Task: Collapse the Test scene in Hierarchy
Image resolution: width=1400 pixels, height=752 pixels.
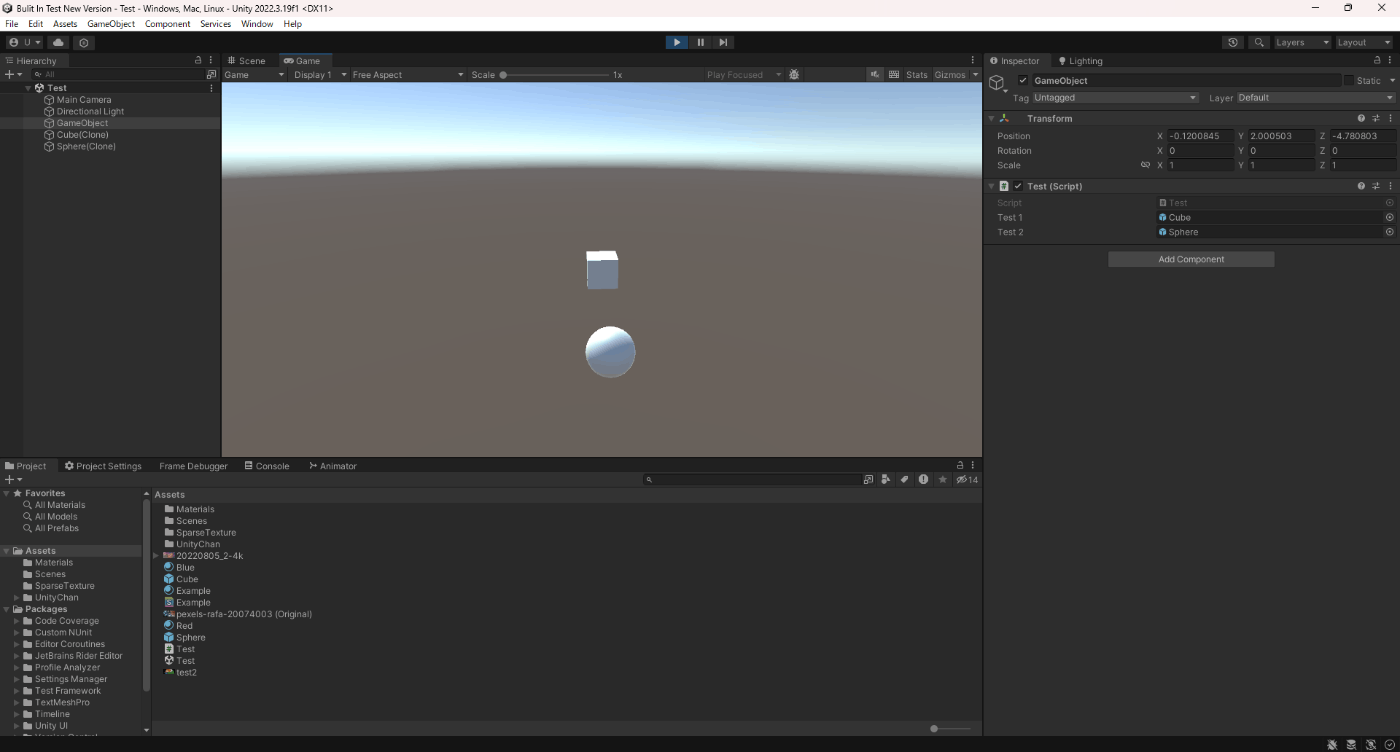Action: [29, 88]
